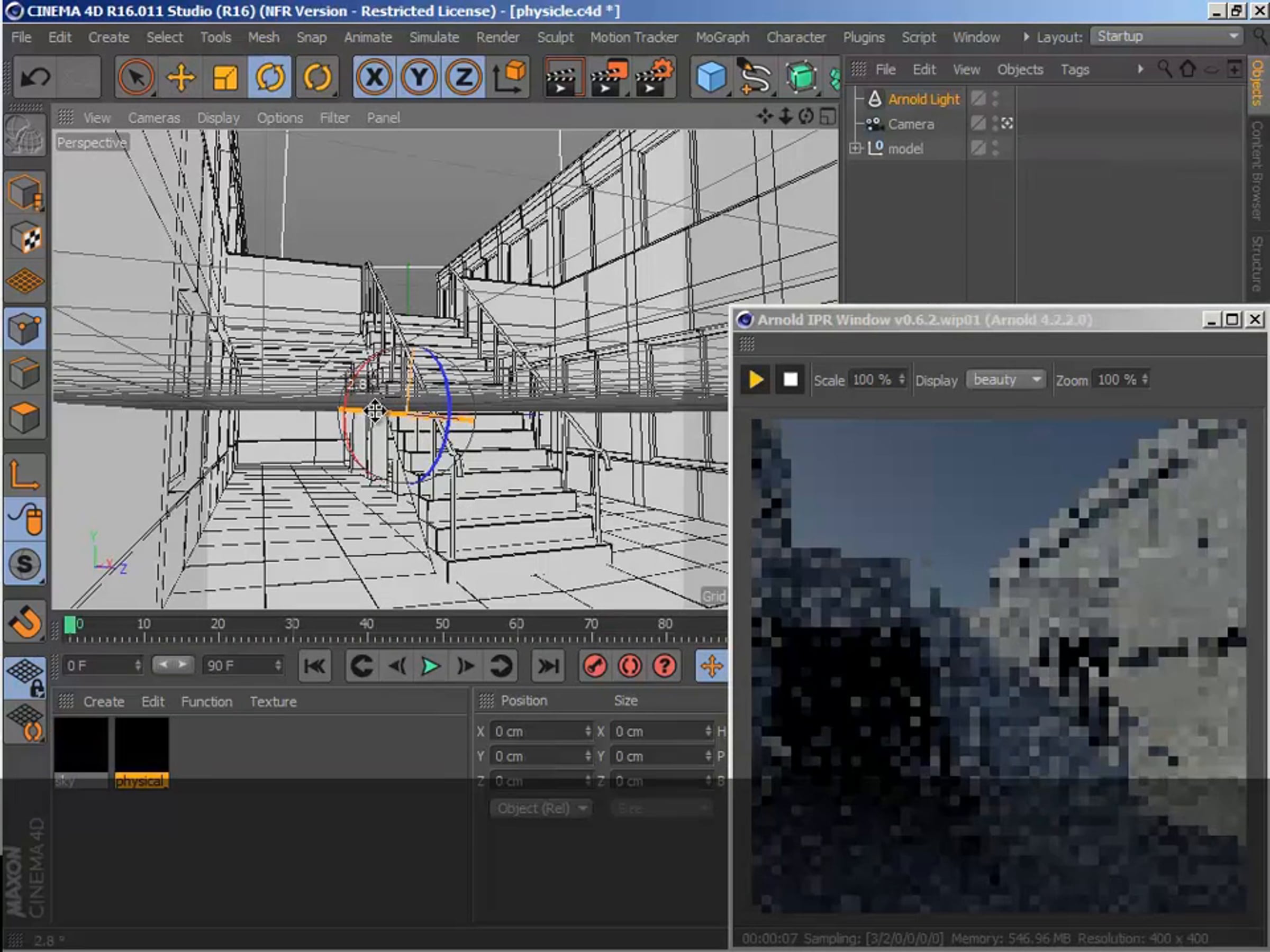Open the Layout Startup dropdown
The width and height of the screenshot is (1270, 952).
click(1166, 36)
